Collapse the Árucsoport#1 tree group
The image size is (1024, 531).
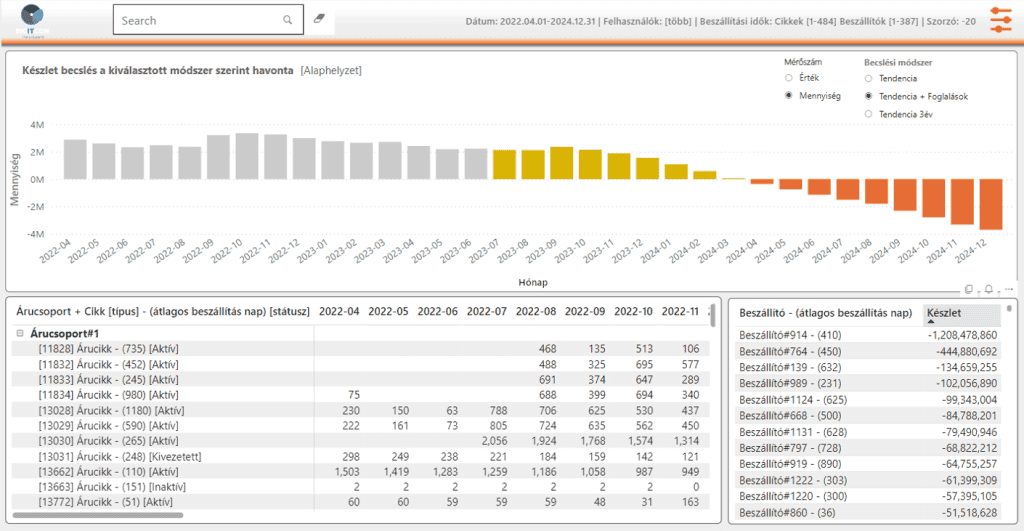[x=20, y=333]
